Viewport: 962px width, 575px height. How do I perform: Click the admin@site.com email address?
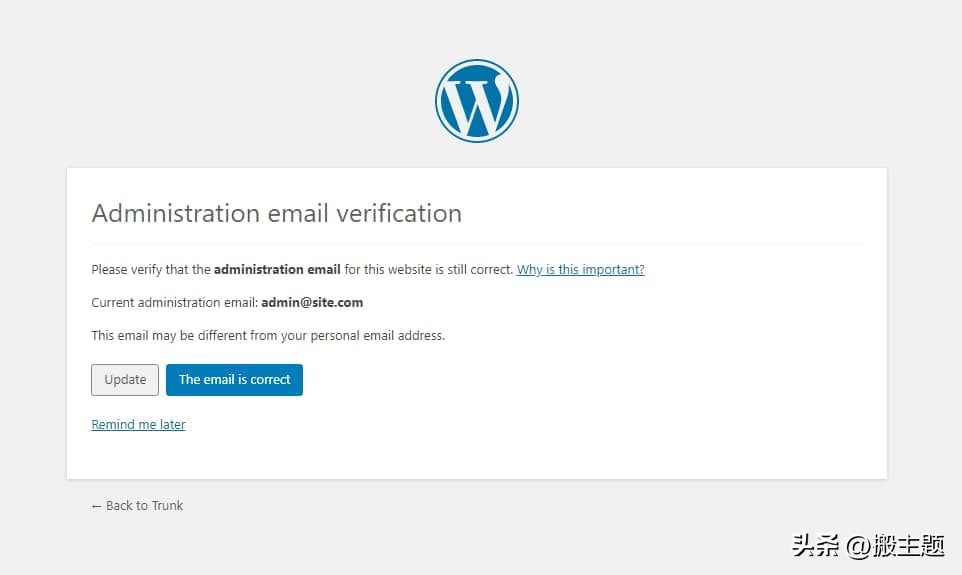coord(312,302)
